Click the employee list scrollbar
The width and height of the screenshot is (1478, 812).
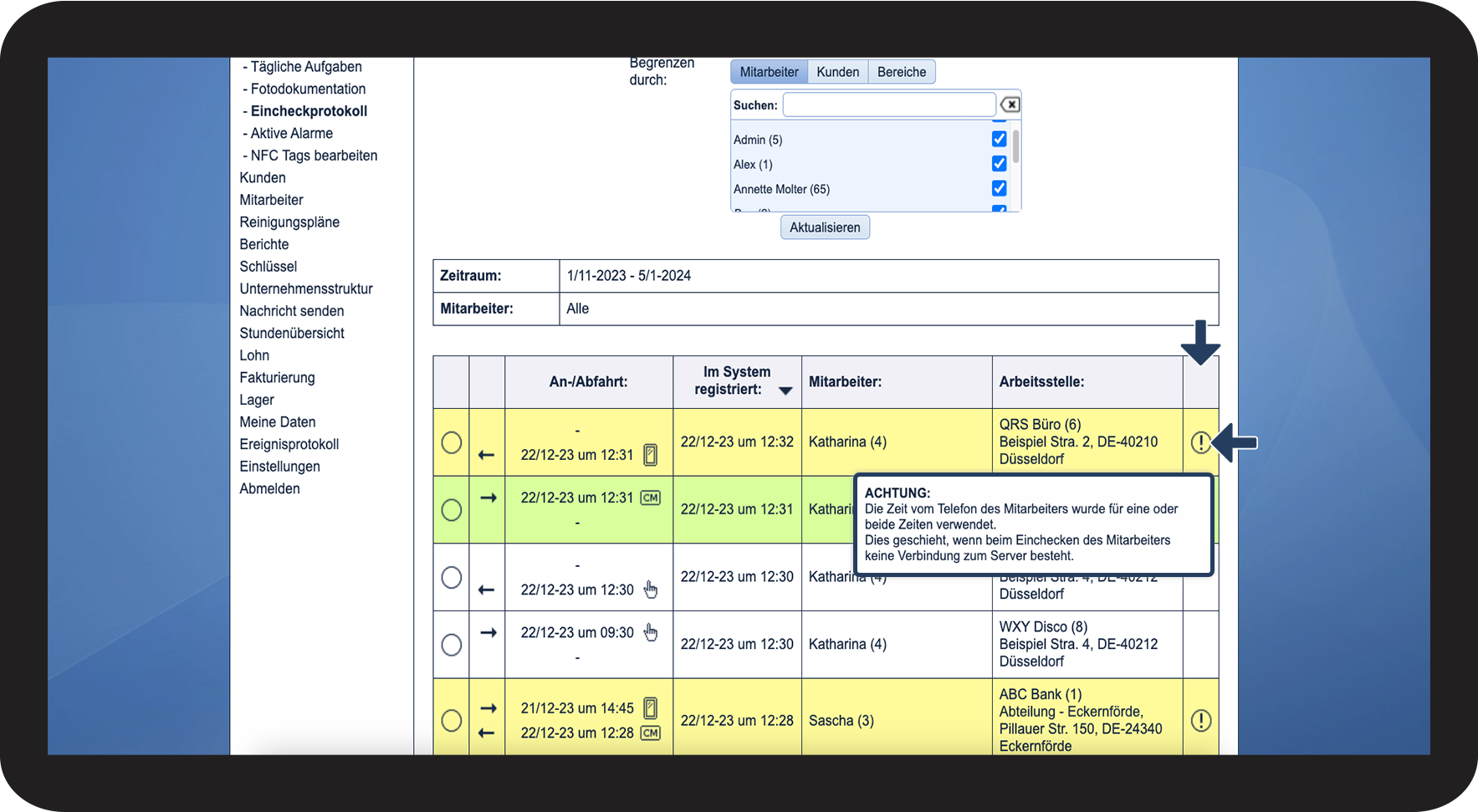click(1015, 146)
